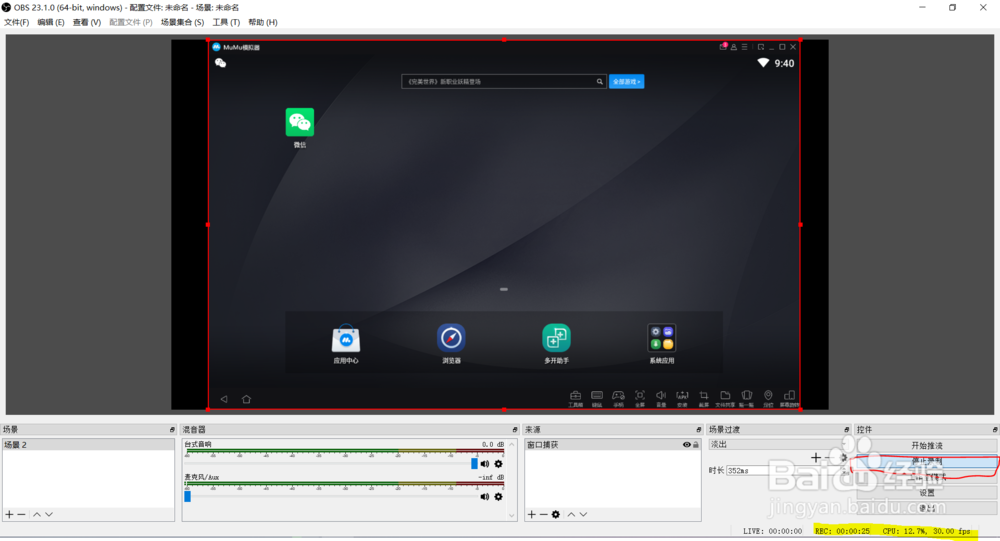Undock the 来源 panel with its float icon
Viewport: 1000px width, 541px height.
698,429
